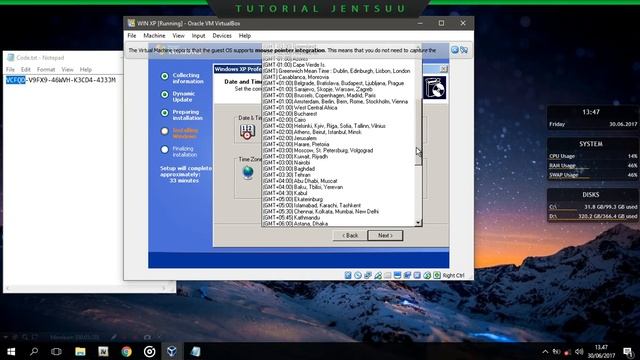Select (GMT+05:45) Kathmandu time zone
Image resolution: width=640 pixels, height=360 pixels.
click(338, 218)
